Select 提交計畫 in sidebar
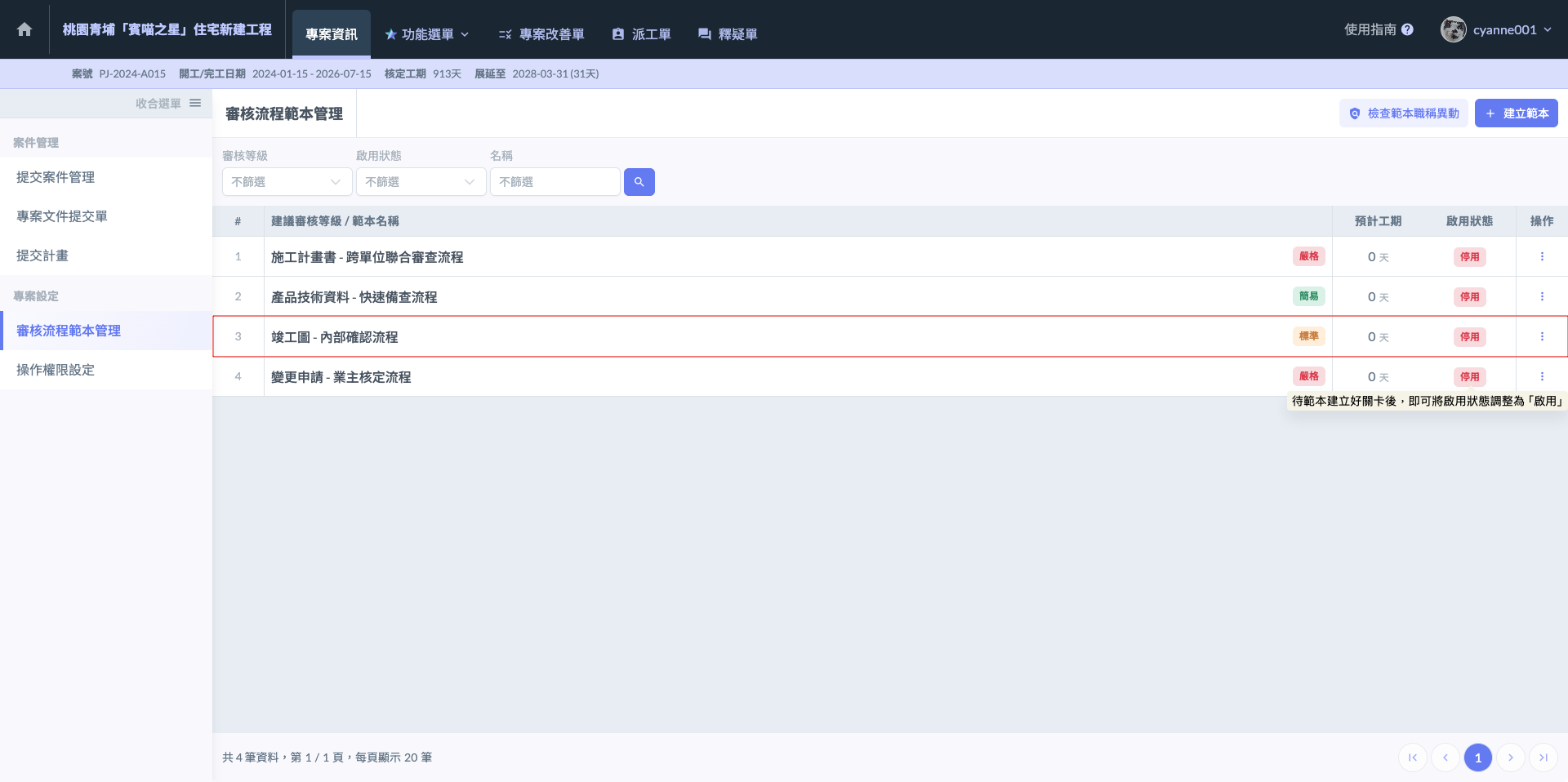Viewport: 1568px width, 782px height. pos(106,255)
